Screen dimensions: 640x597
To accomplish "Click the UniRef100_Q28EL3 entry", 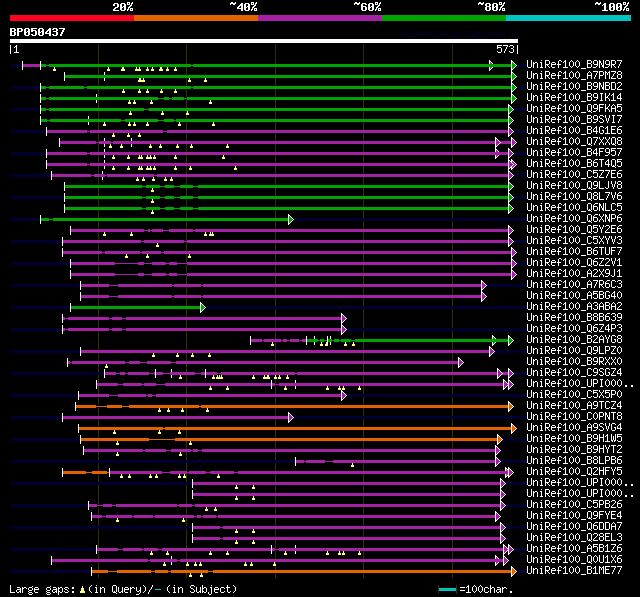I will (x=574, y=538).
